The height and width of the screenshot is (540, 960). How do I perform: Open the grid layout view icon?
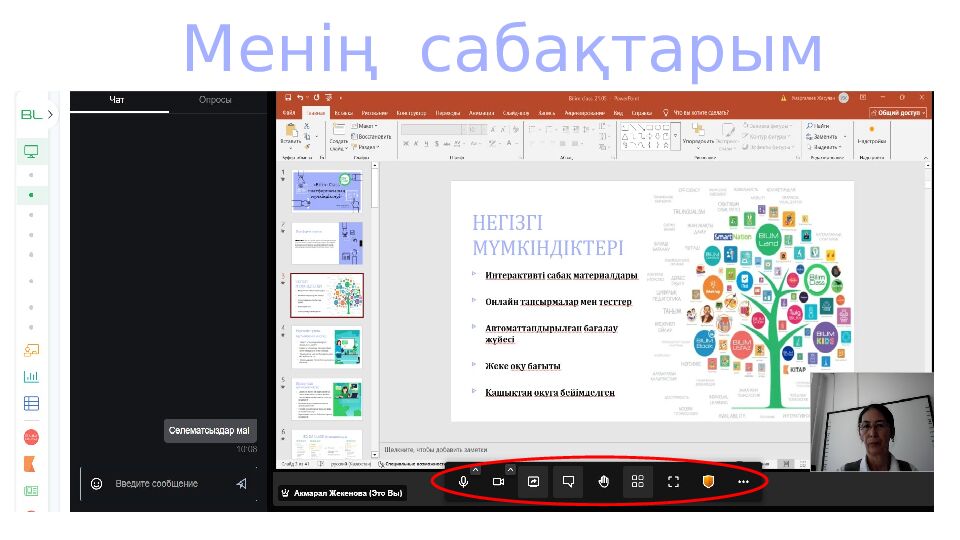638,481
